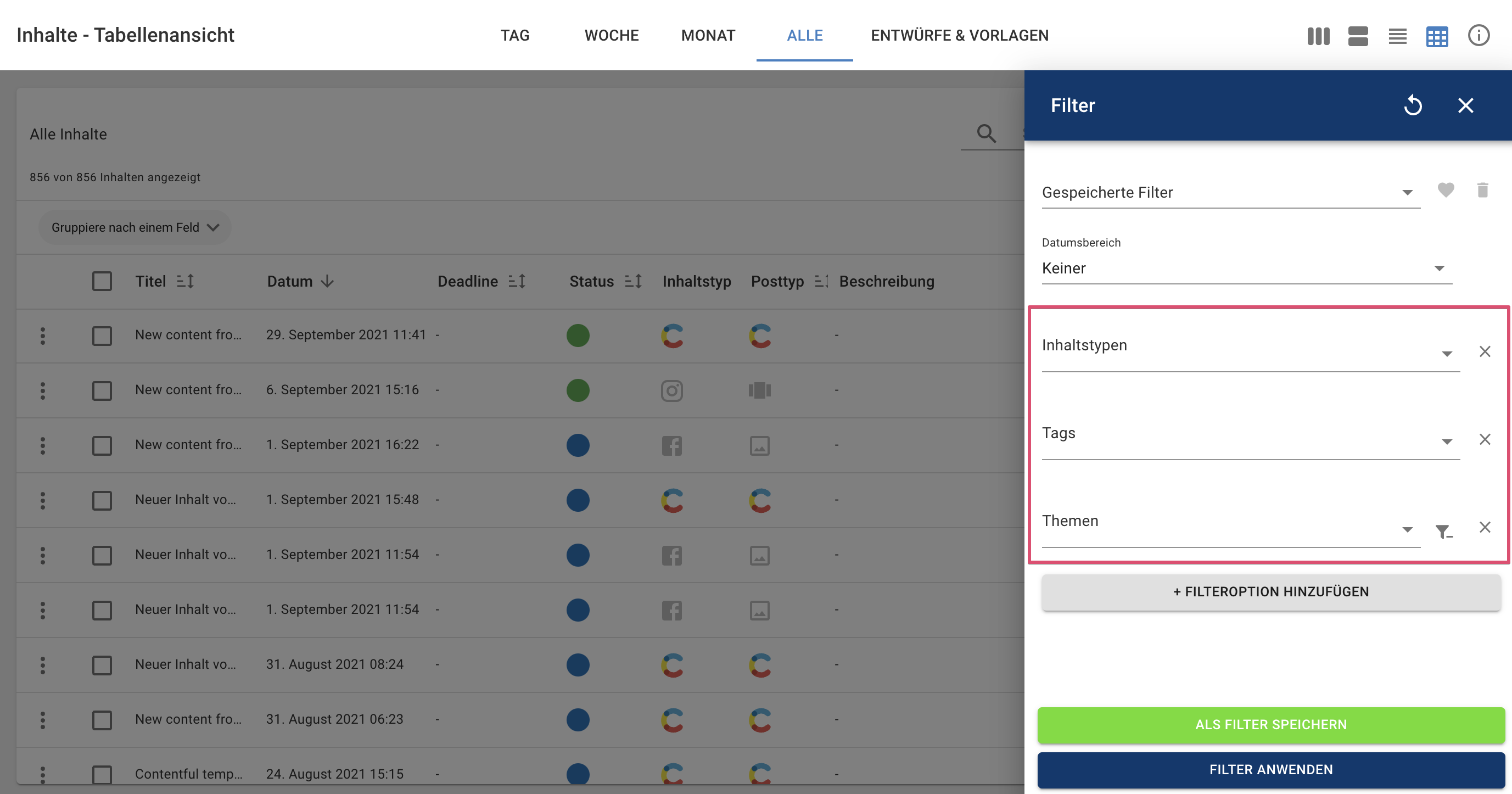Click blue status dot in 1. September 16:22 row

coord(578,445)
